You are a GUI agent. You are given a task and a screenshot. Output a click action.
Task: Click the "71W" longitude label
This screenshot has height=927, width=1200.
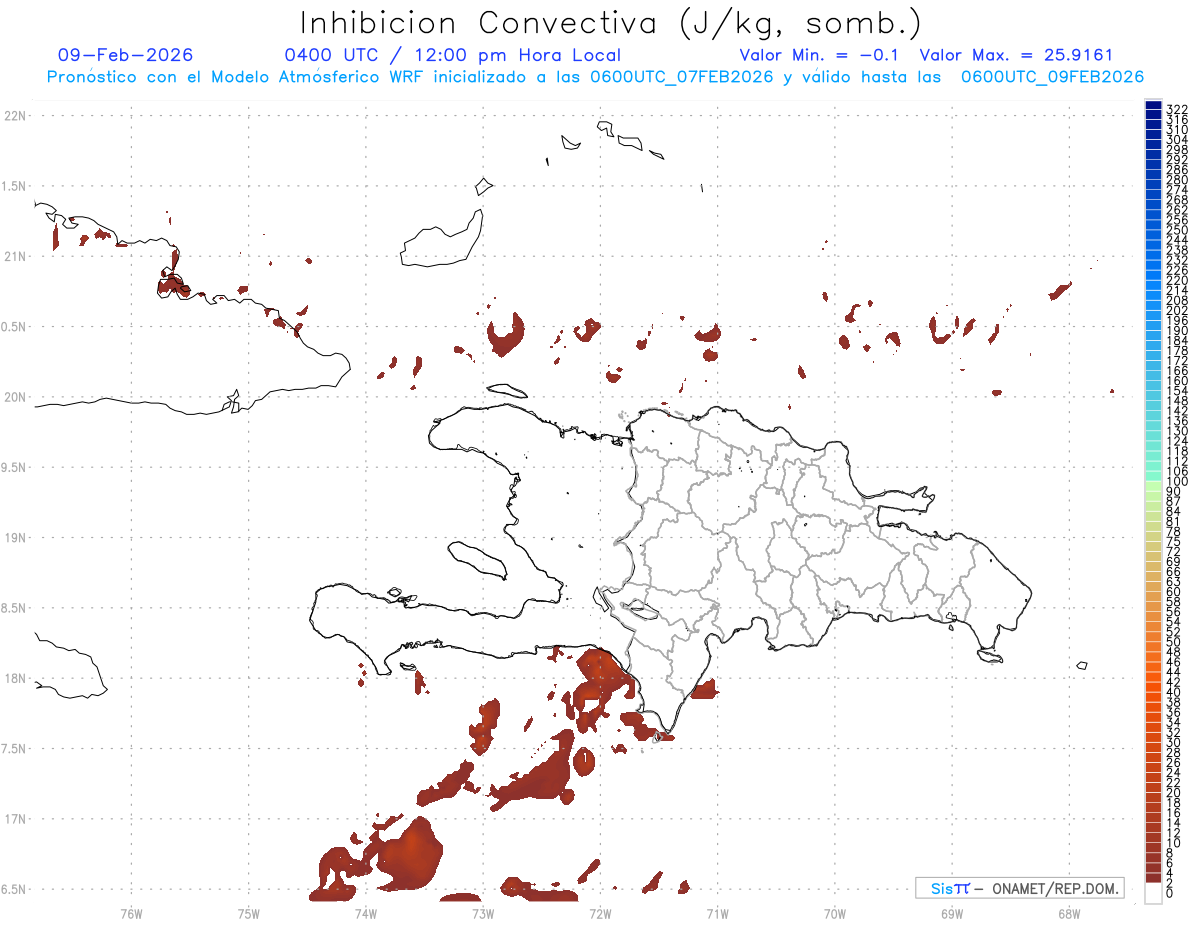tap(717, 913)
